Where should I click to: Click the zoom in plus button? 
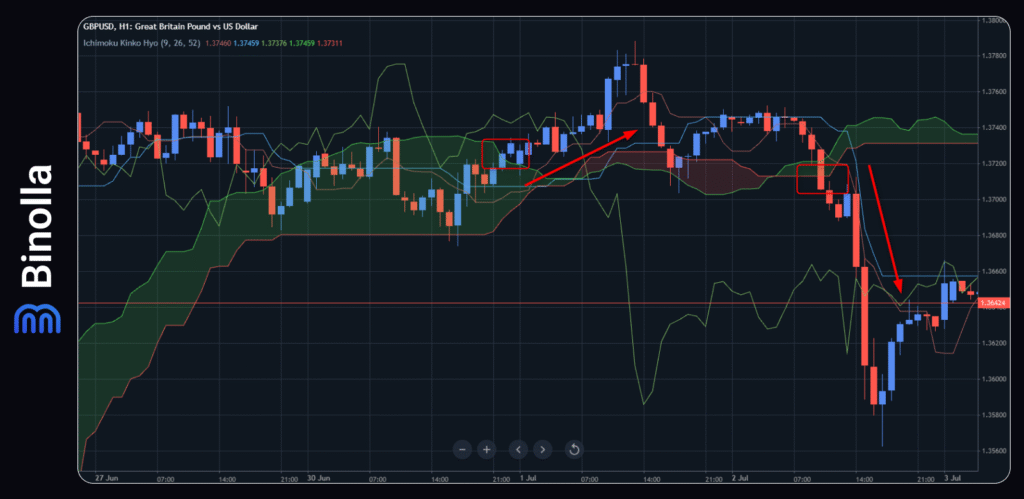coord(487,449)
